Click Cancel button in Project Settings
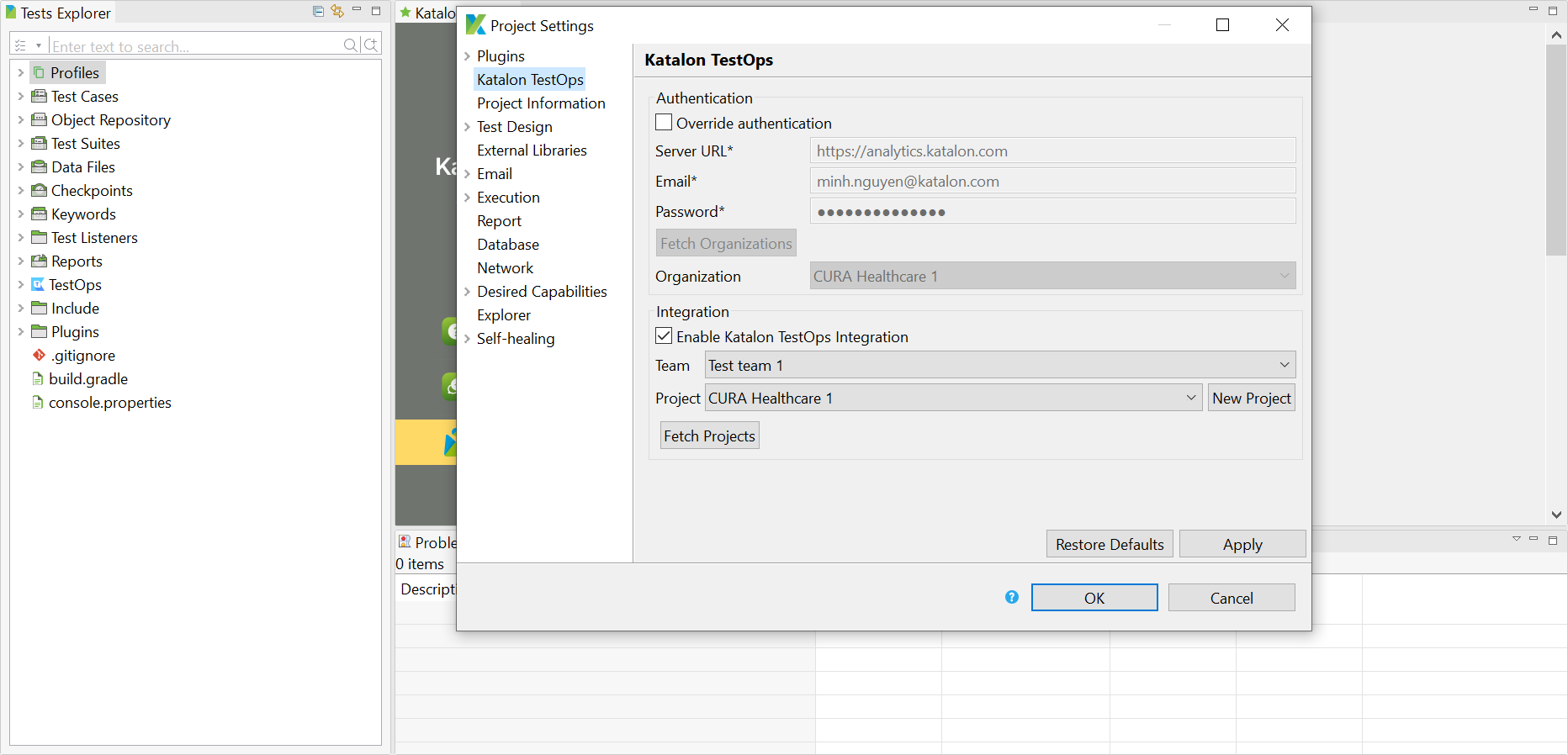 click(1232, 598)
